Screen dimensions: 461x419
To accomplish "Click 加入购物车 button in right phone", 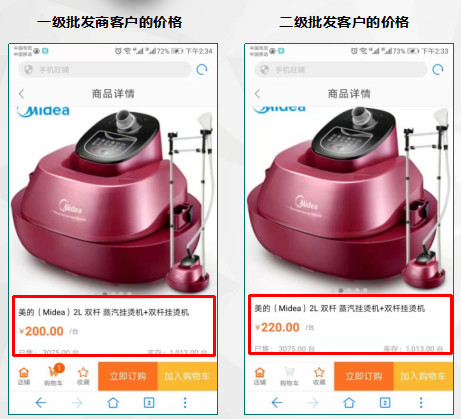I will 423,376.
